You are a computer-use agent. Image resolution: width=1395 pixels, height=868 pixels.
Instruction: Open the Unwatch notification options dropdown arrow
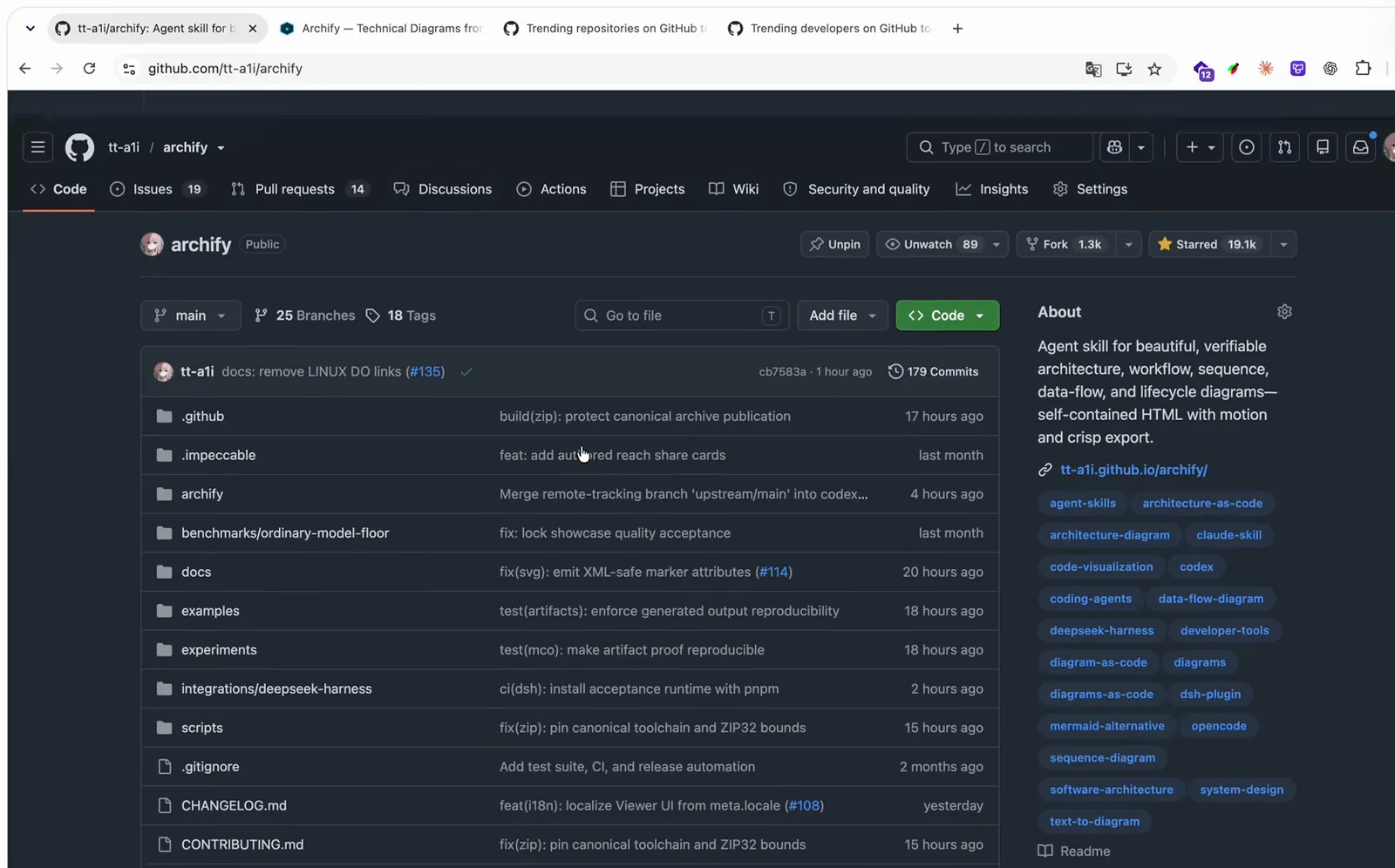pyautogui.click(x=997, y=244)
